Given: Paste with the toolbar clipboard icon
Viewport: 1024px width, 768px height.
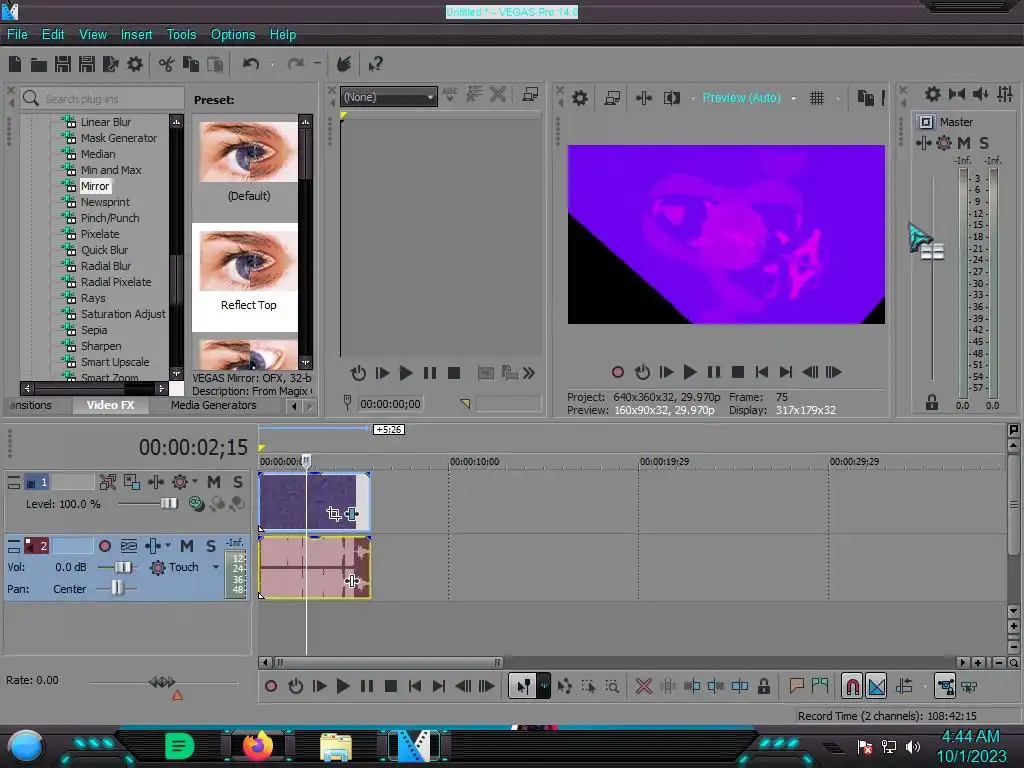Looking at the screenshot, I should (215, 64).
